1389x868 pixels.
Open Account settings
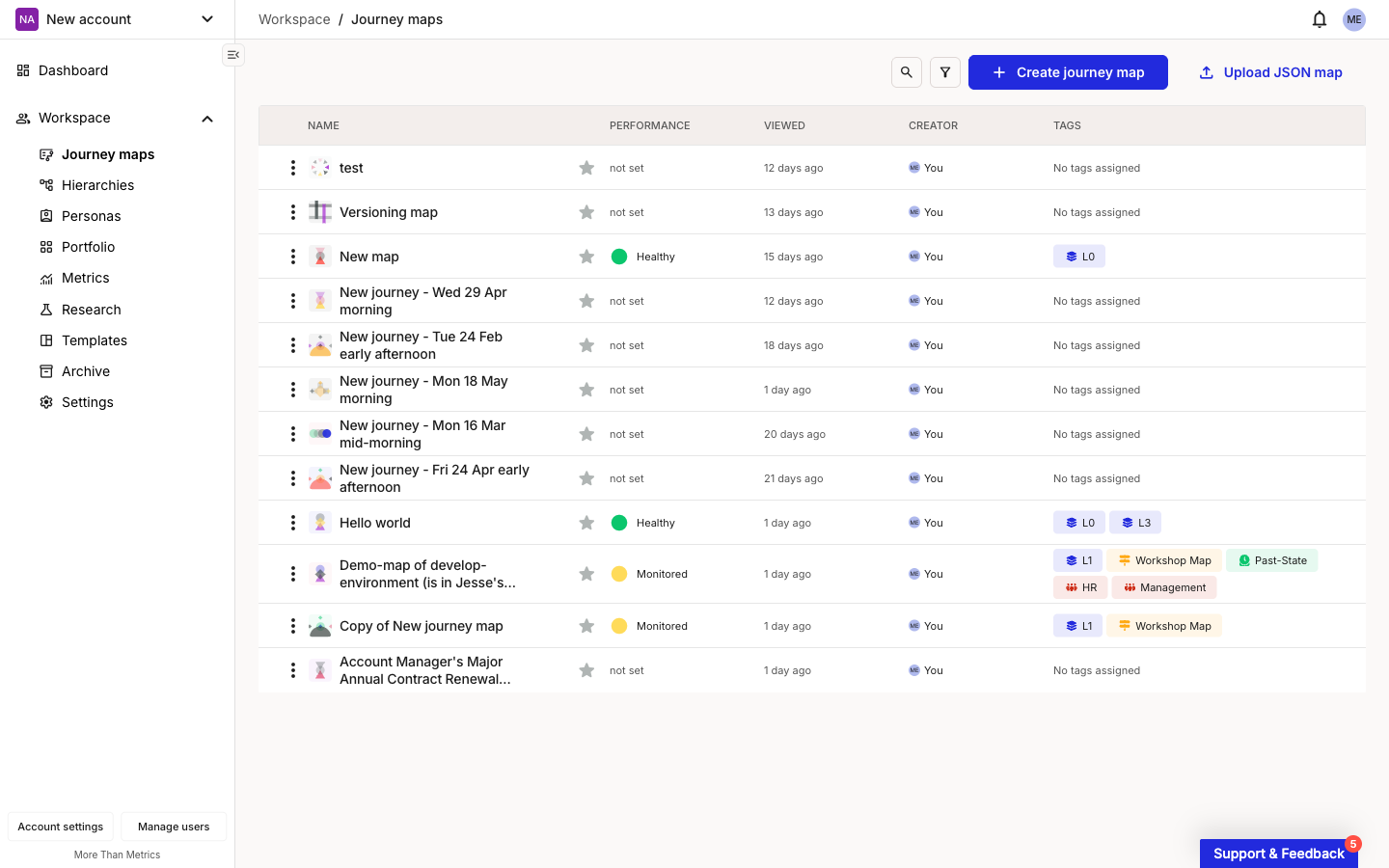pos(61,827)
